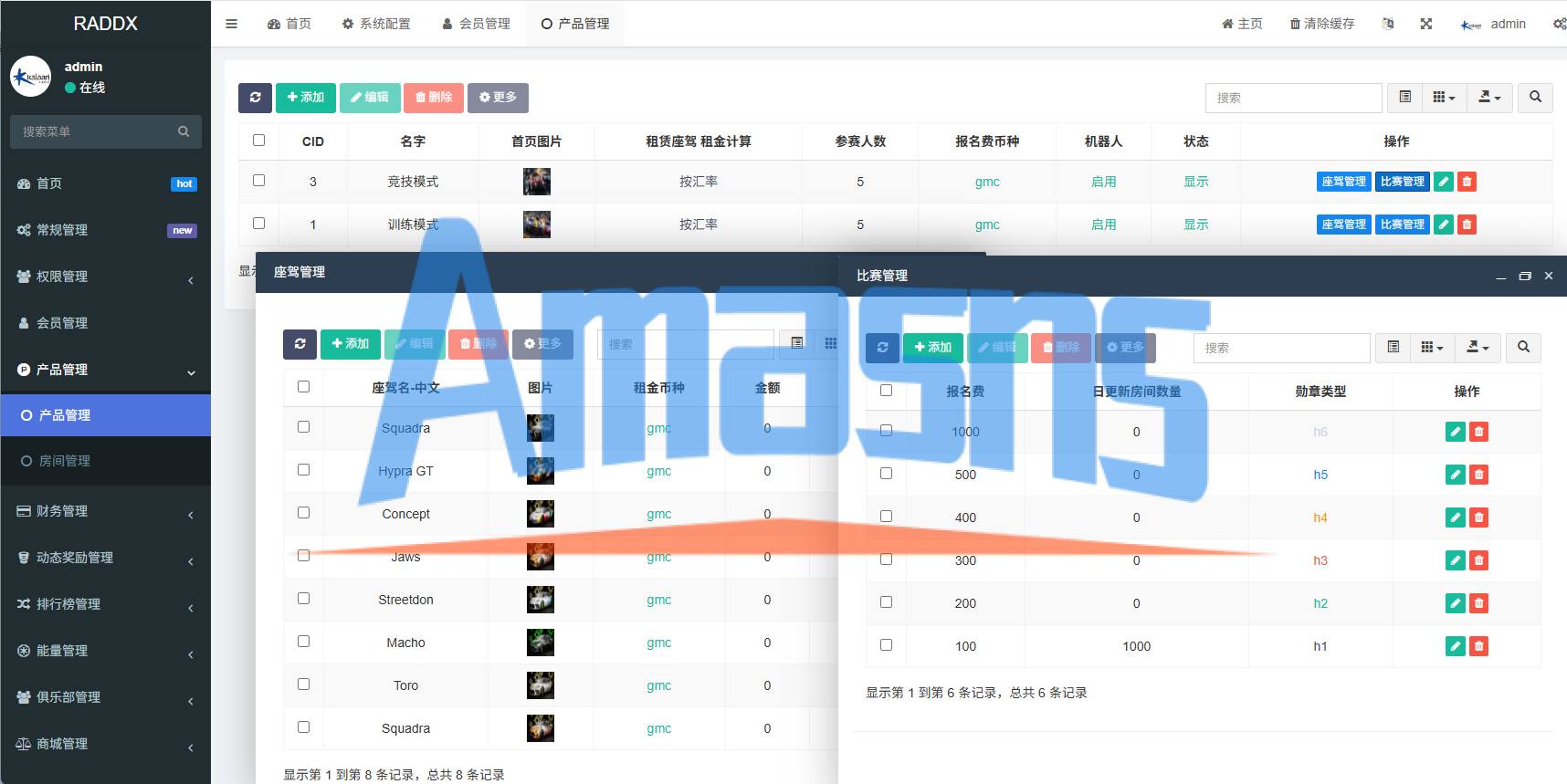The height and width of the screenshot is (784, 1567).
Task: Check the Concept row checkbox
Action: click(303, 513)
